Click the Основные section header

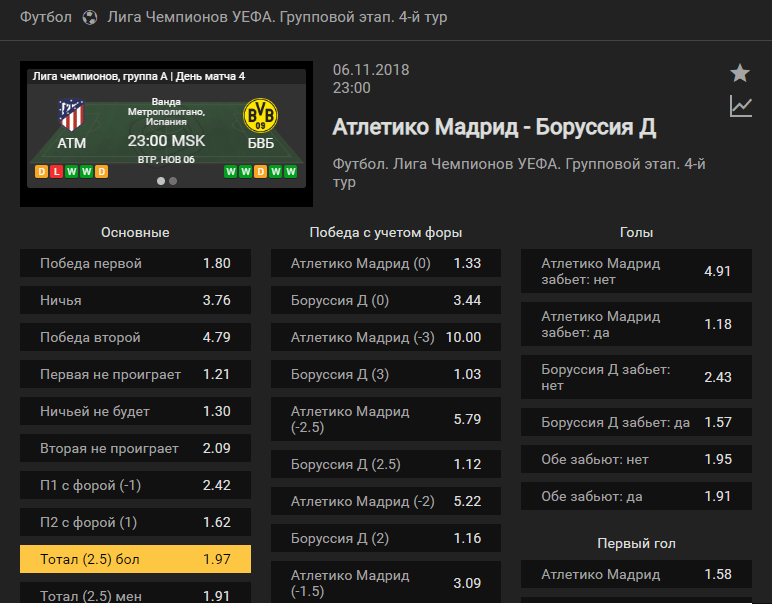[135, 232]
